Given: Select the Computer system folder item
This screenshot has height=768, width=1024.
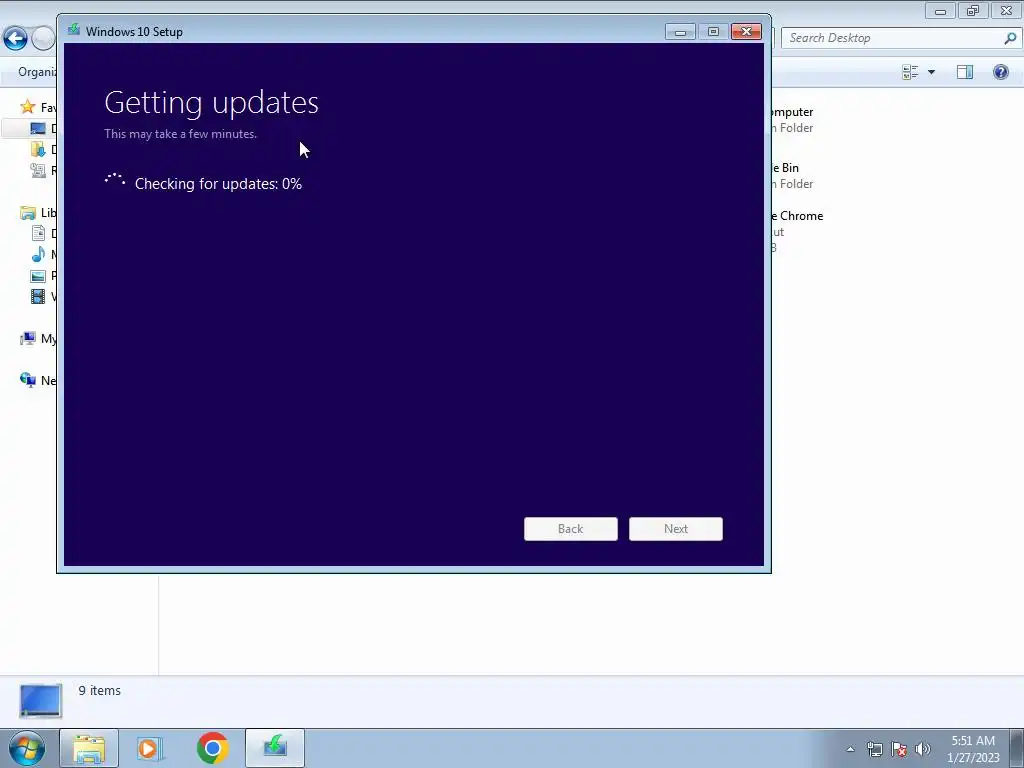Looking at the screenshot, I should pyautogui.click(x=792, y=120).
